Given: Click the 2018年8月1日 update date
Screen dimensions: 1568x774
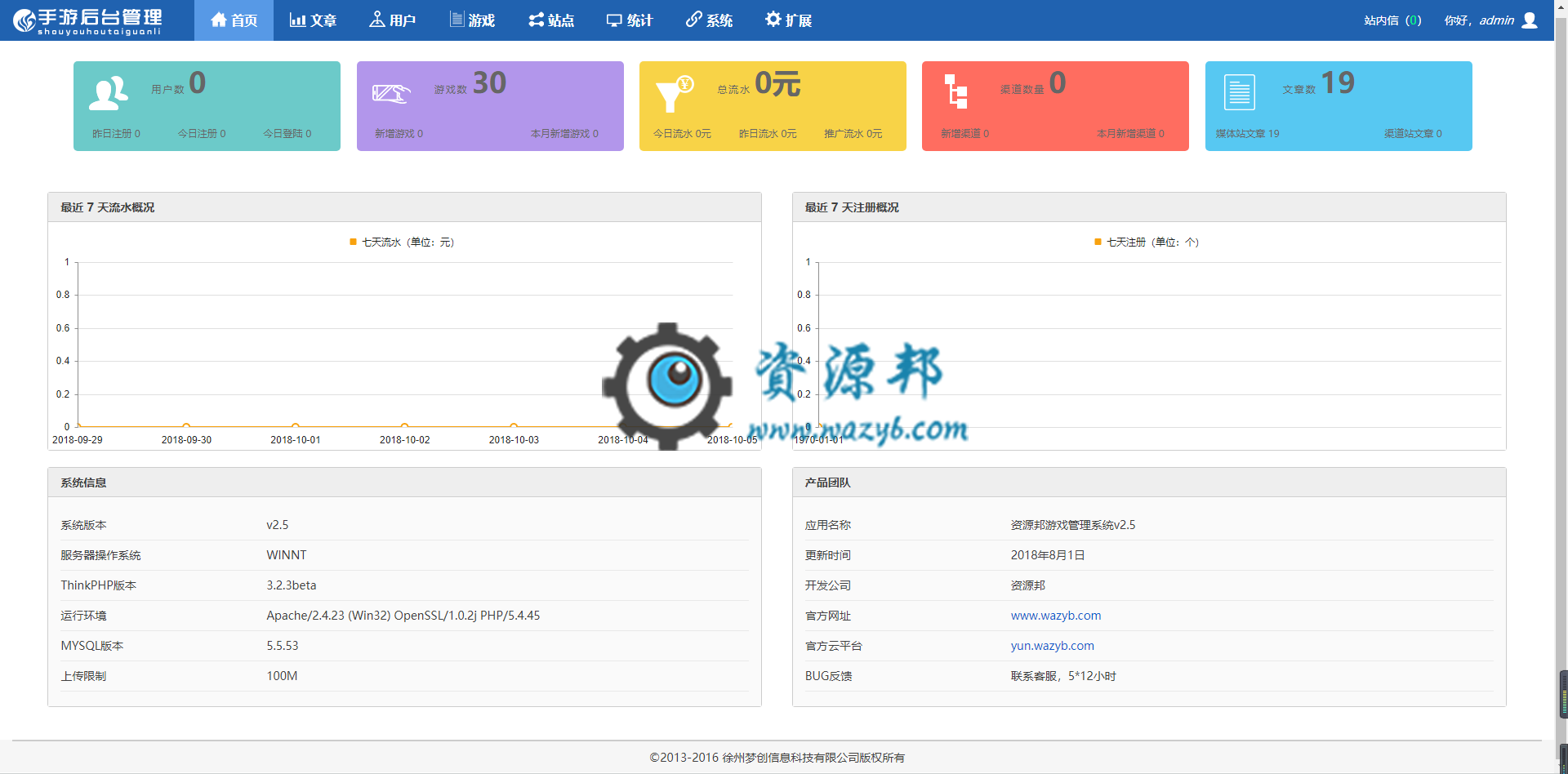Looking at the screenshot, I should 1048,555.
